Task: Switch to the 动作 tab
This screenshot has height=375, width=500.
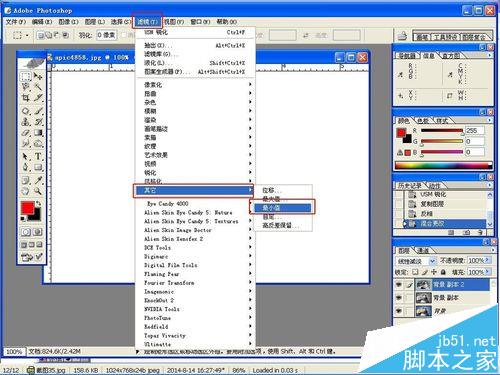Action: coord(435,185)
